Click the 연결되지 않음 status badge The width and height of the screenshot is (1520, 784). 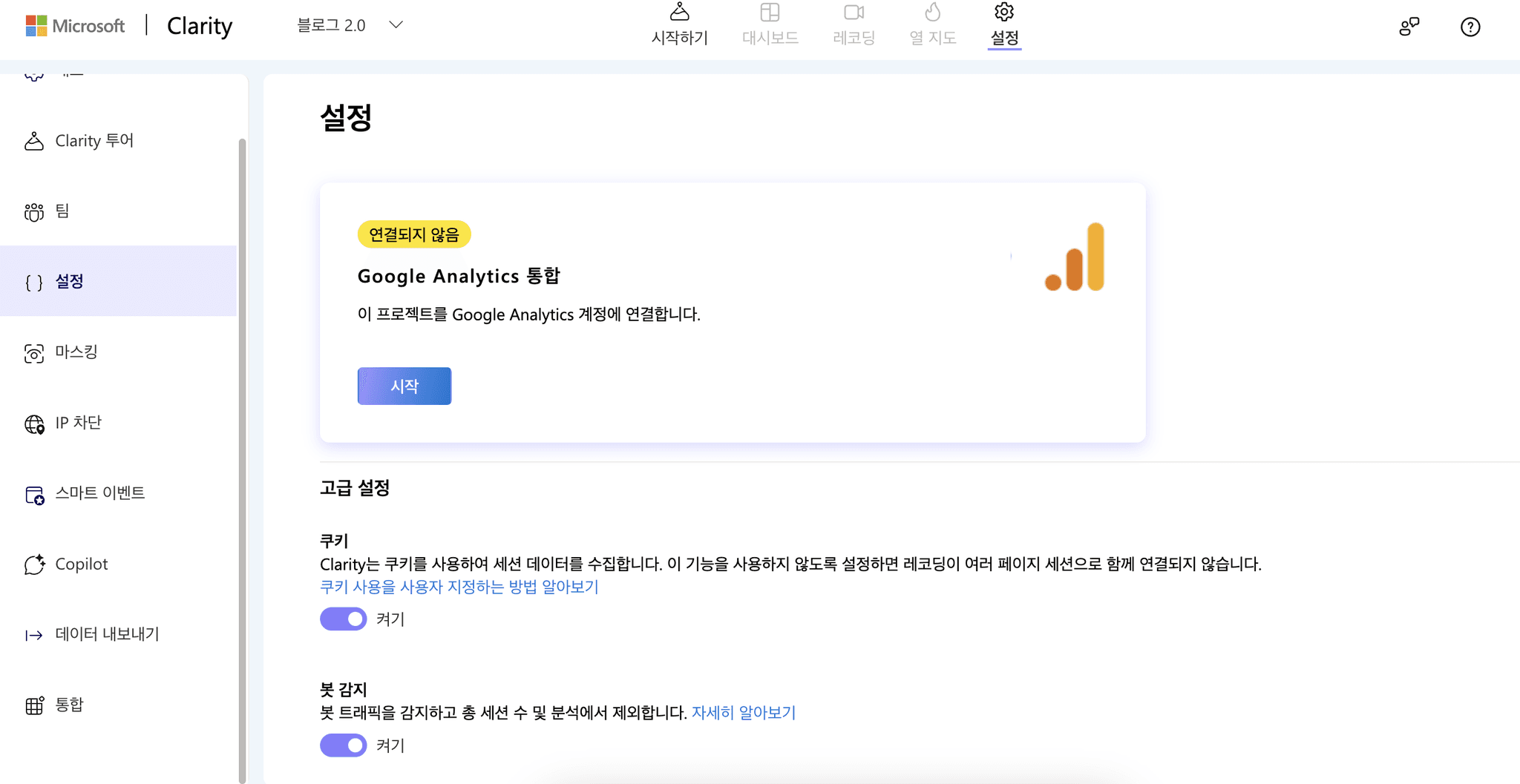point(414,234)
